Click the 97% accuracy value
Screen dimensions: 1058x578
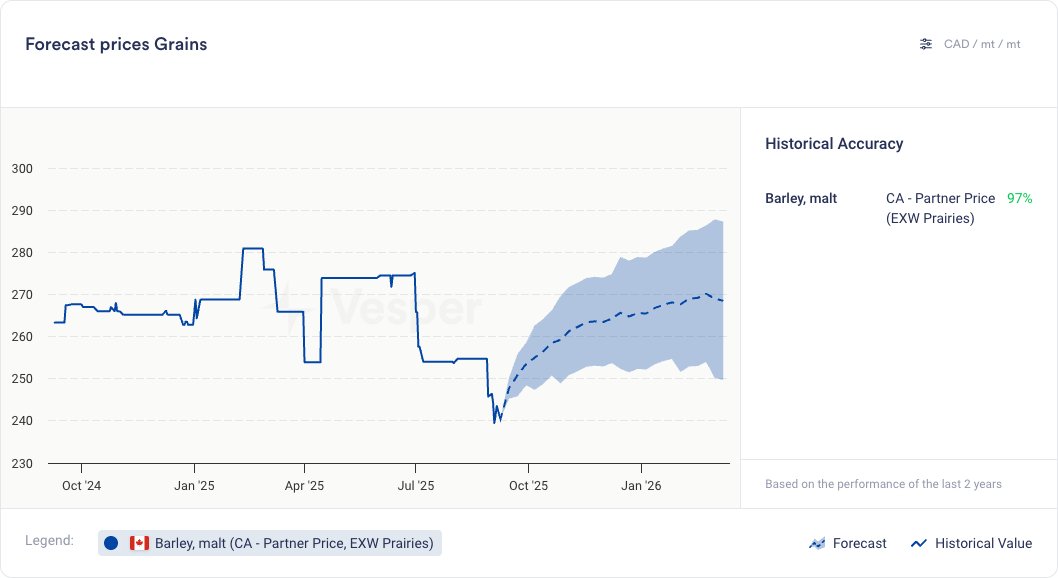(x=1019, y=198)
